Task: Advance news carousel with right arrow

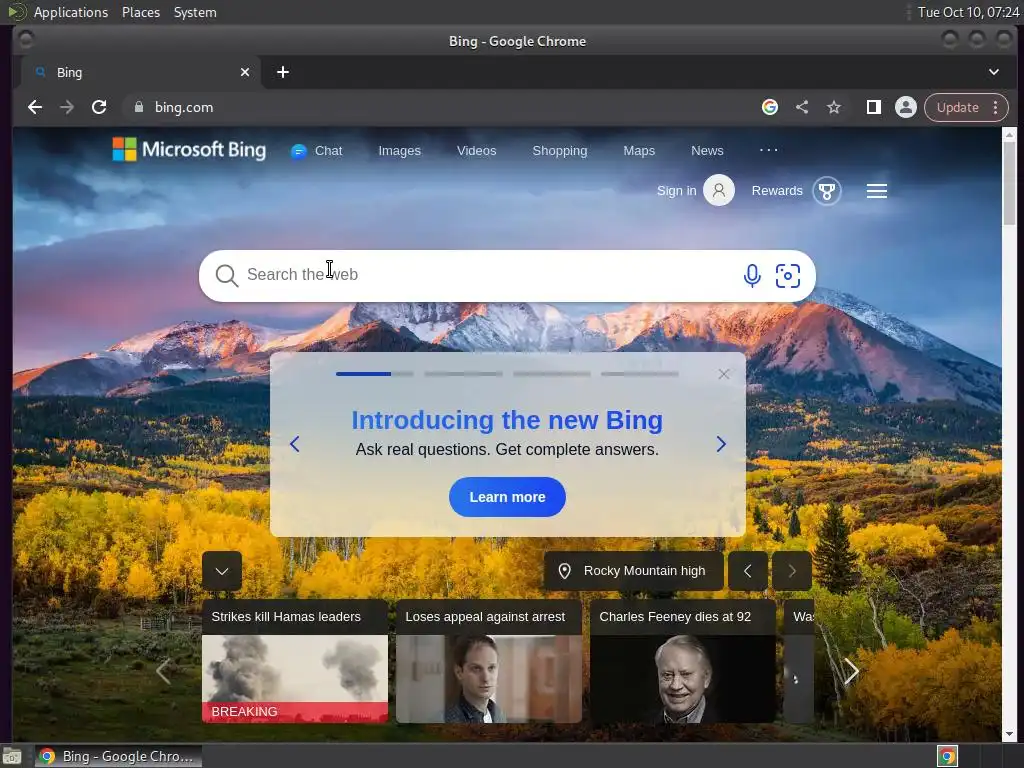Action: coord(852,671)
